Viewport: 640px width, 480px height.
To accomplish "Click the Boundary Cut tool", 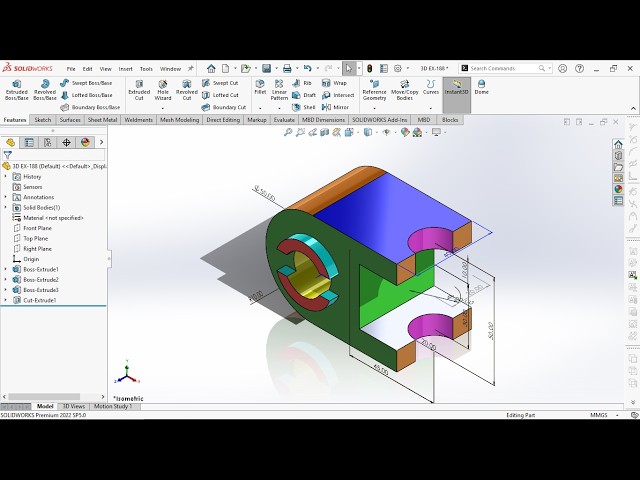I will pyautogui.click(x=224, y=107).
